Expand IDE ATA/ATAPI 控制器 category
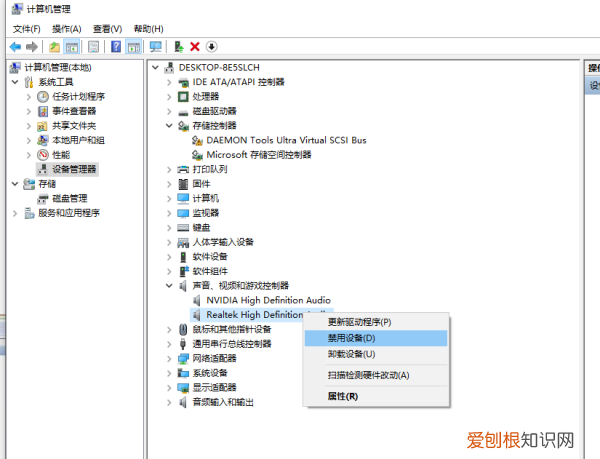This screenshot has width=600, height=459. coord(169,82)
